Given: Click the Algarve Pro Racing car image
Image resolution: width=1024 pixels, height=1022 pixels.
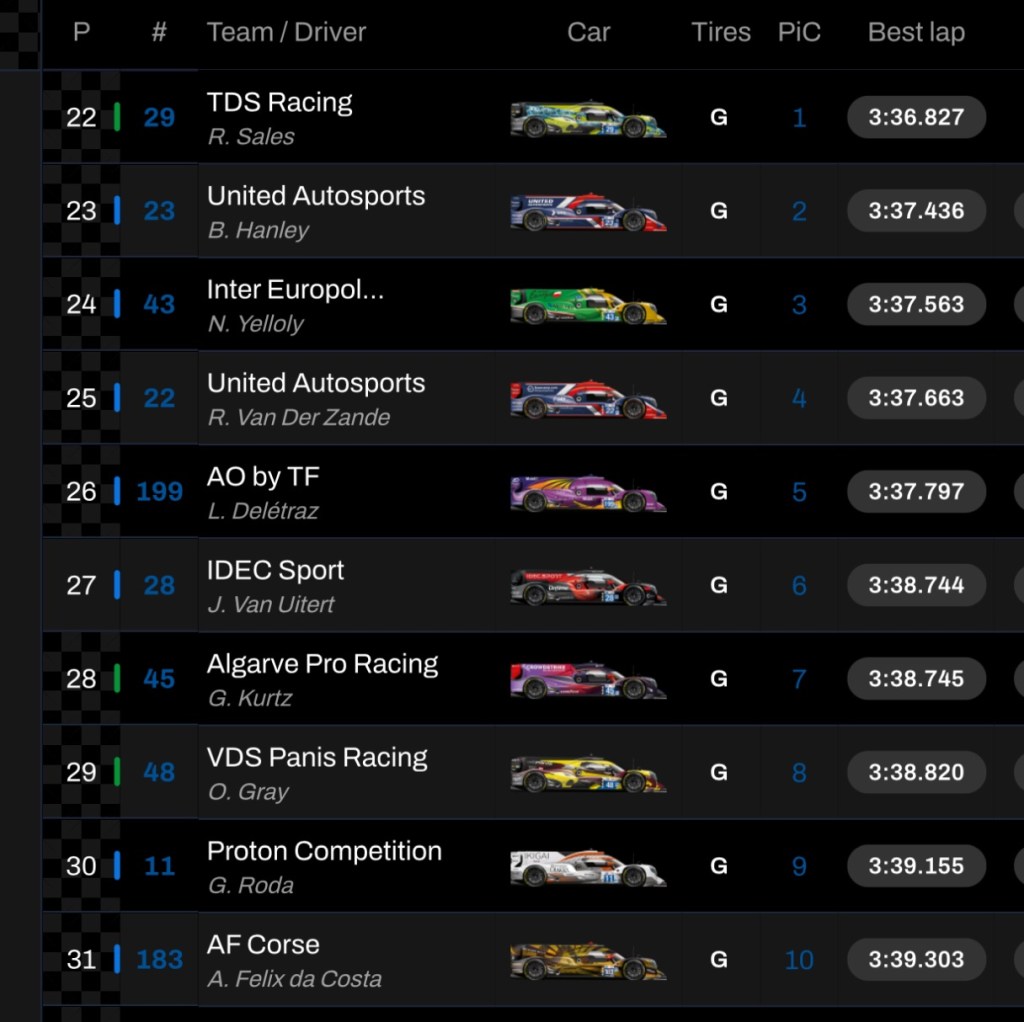Looking at the screenshot, I should pos(588,680).
